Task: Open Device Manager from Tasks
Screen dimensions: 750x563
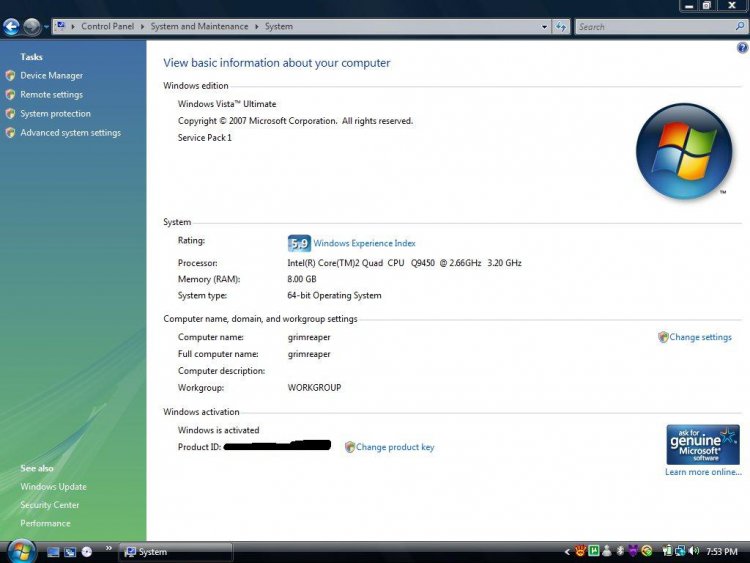Action: [x=52, y=76]
